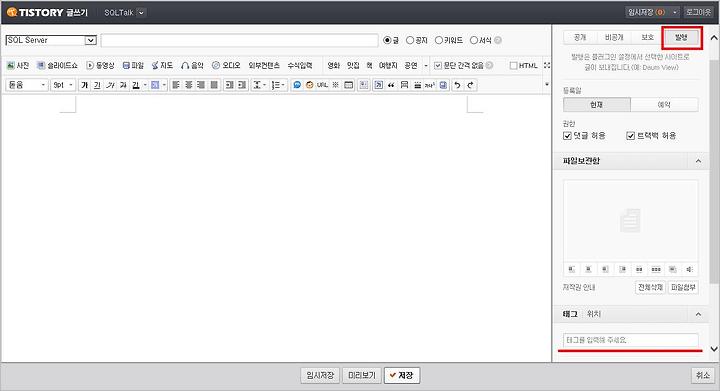This screenshot has width=720, height=391.
Task: Insert special character symbol
Action: (x=336, y=85)
